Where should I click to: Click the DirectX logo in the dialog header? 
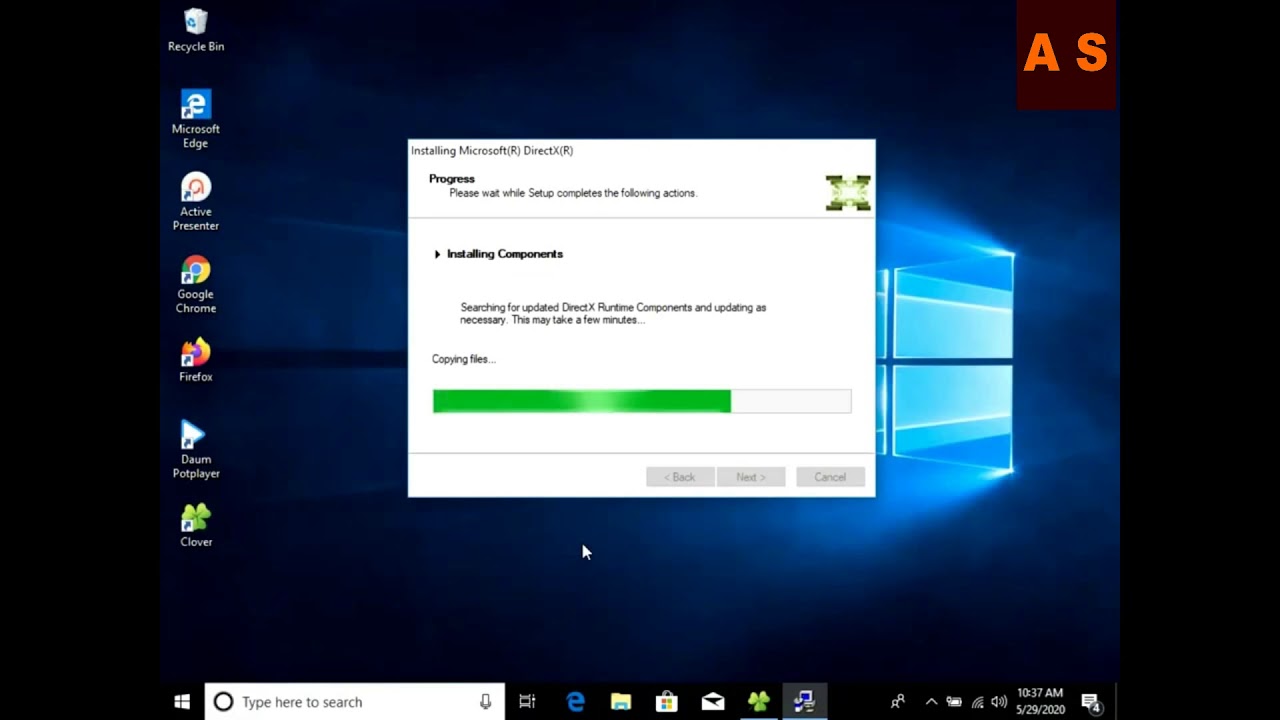[x=848, y=193]
